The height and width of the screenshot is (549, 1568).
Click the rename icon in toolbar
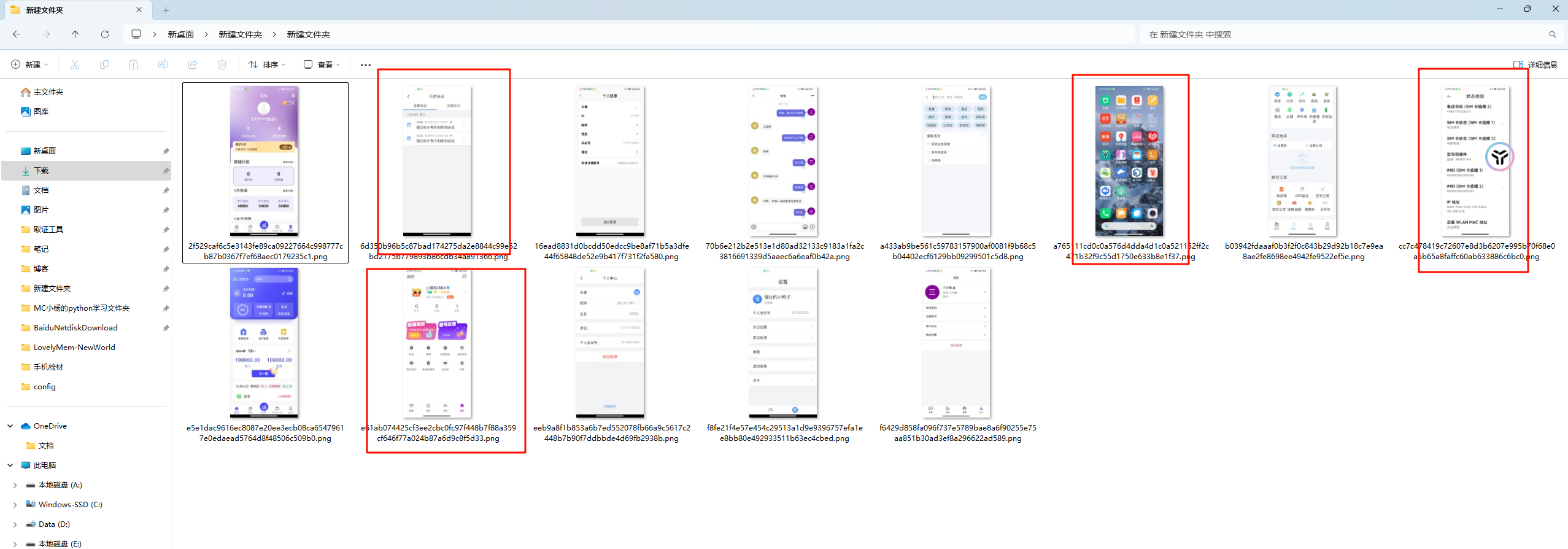point(163,64)
